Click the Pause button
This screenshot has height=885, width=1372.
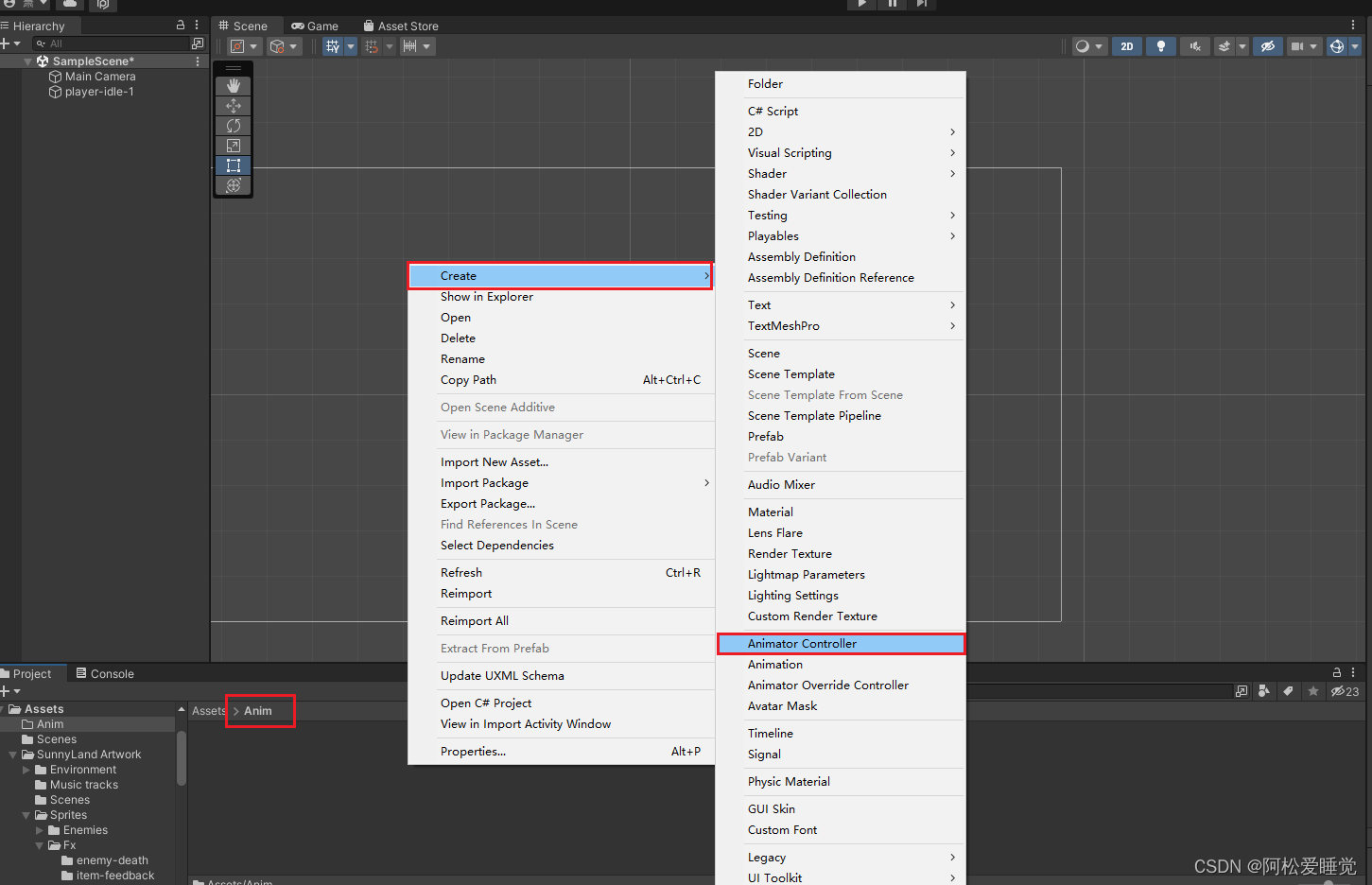click(x=892, y=4)
